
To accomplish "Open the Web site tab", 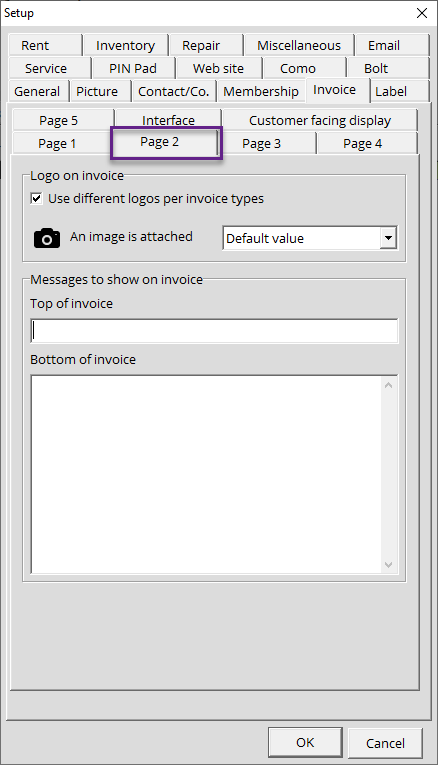I will point(219,68).
